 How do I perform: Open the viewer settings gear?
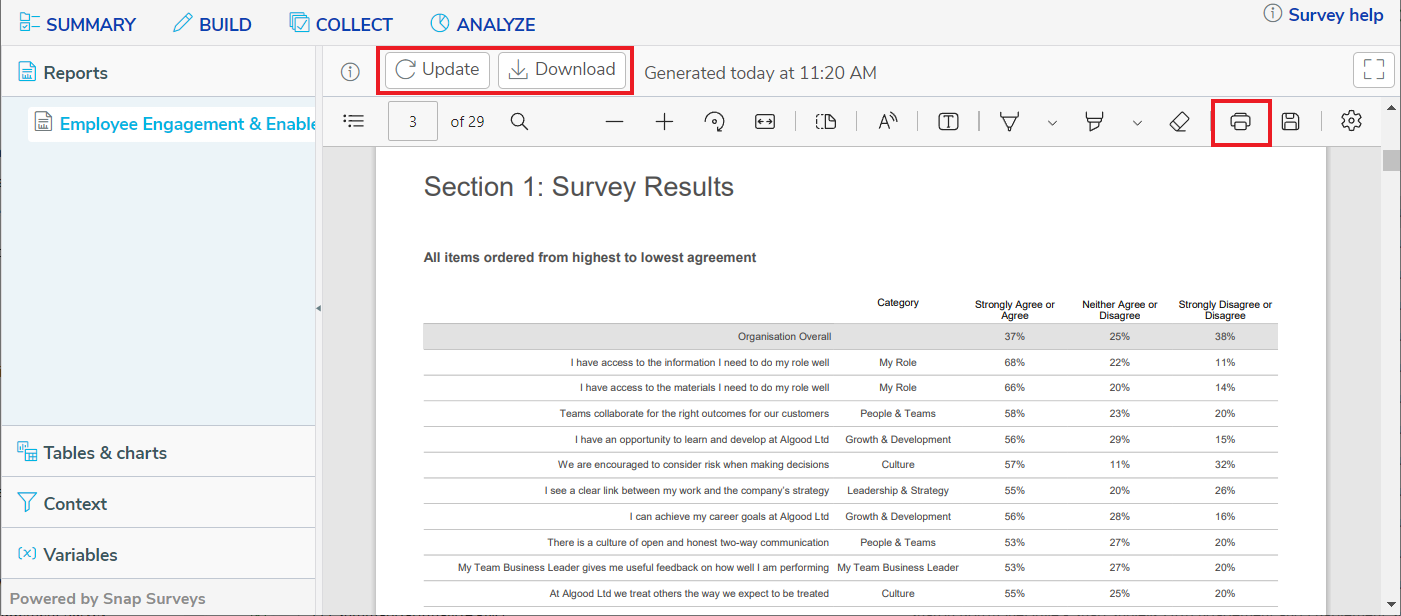click(x=1351, y=120)
